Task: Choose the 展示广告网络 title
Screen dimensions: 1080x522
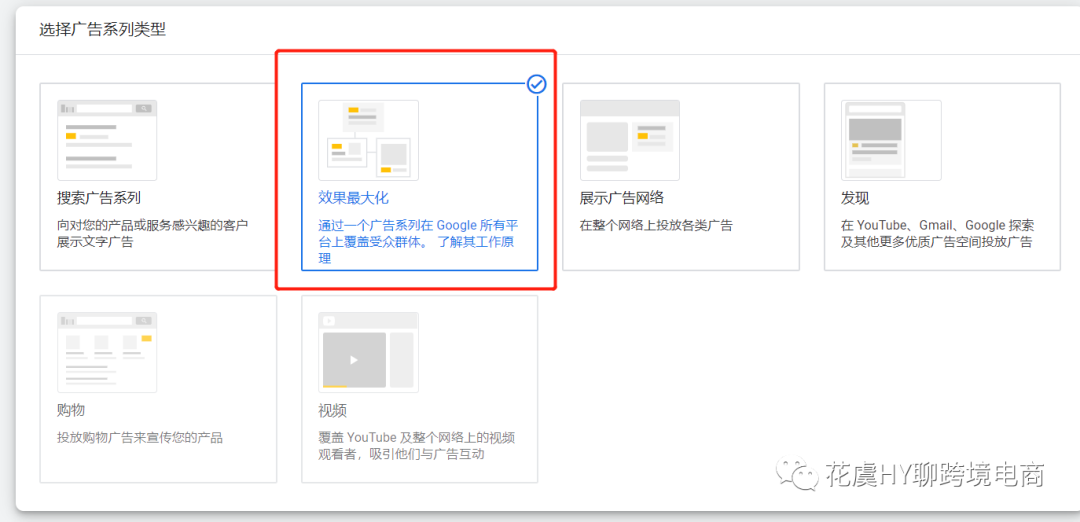Action: tap(622, 198)
